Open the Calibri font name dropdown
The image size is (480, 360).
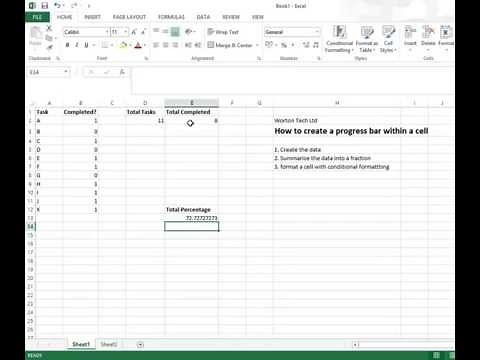click(x=107, y=32)
